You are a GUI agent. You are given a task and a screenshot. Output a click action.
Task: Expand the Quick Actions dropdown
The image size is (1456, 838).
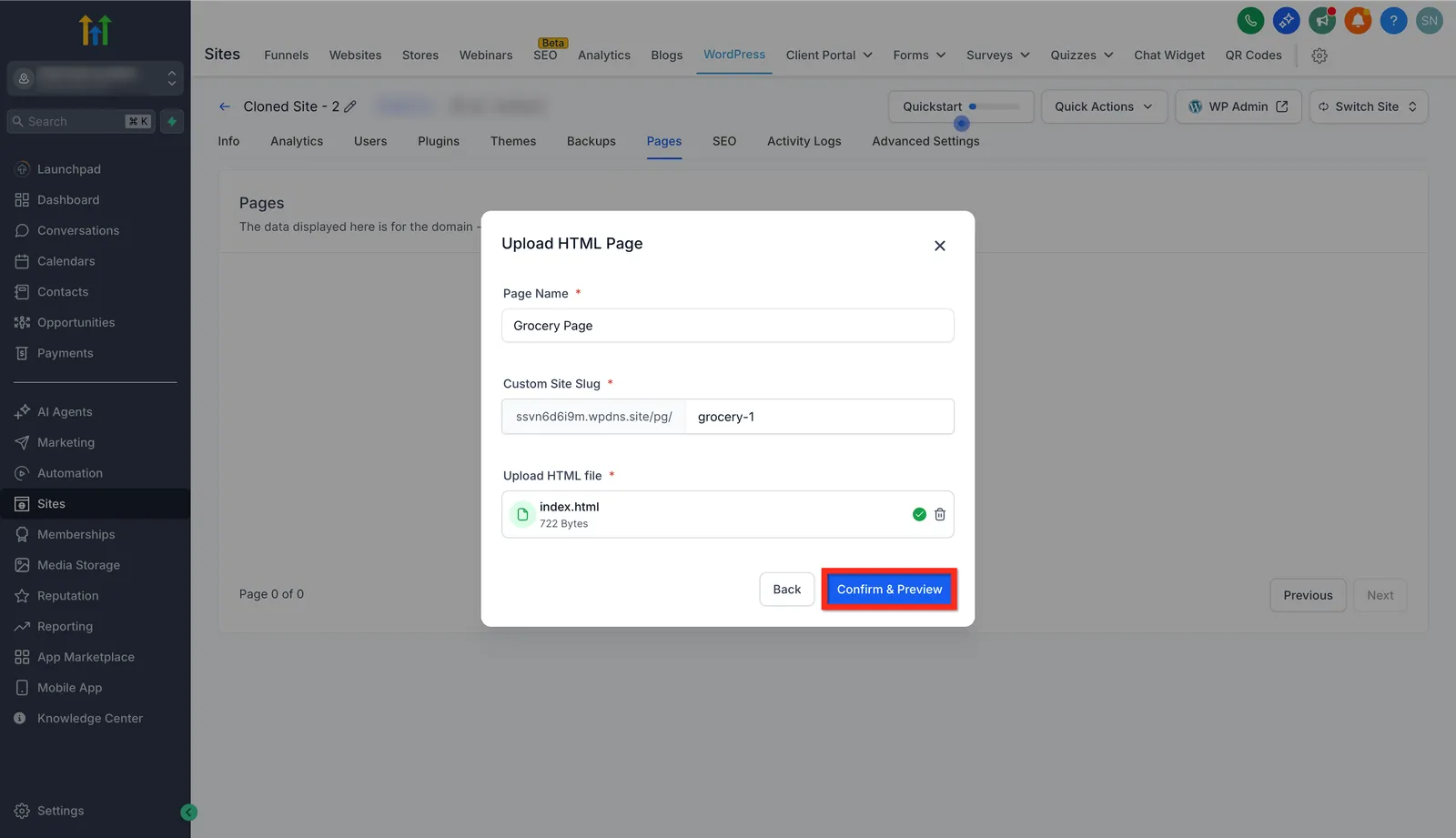pos(1104,106)
